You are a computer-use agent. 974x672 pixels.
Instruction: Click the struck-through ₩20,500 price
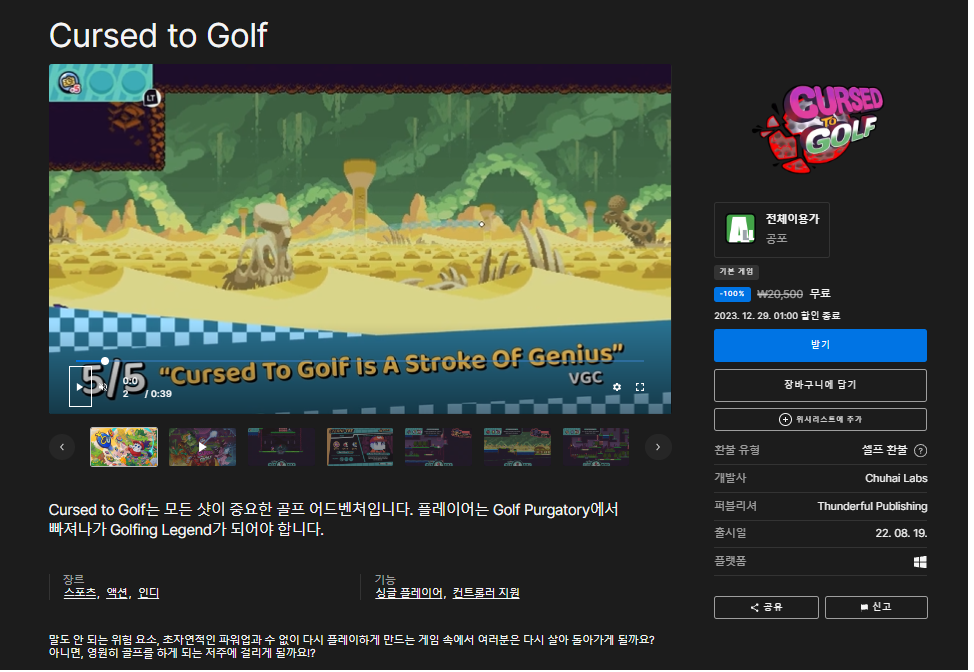coord(780,294)
